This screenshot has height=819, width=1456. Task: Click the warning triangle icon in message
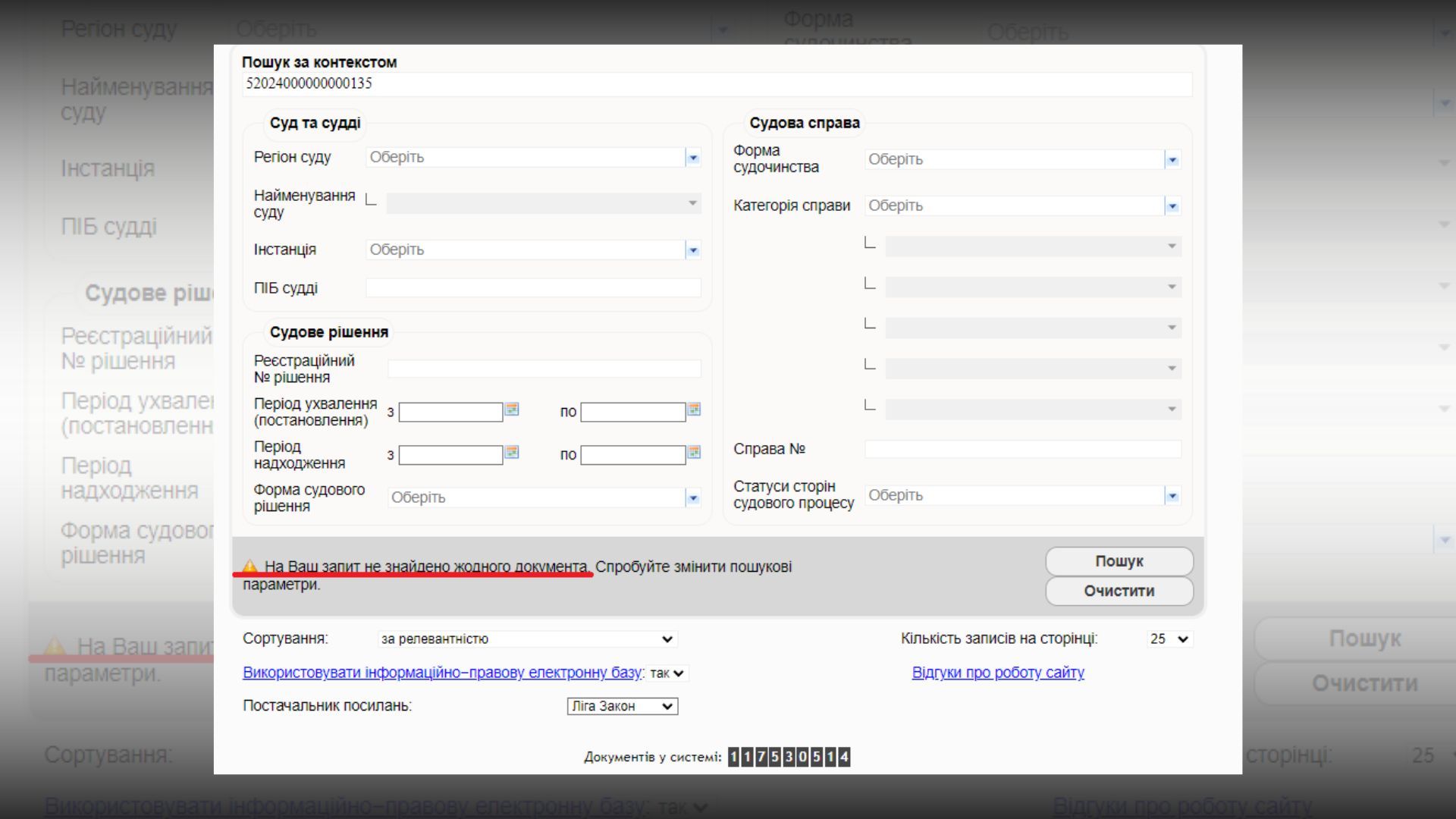point(250,566)
